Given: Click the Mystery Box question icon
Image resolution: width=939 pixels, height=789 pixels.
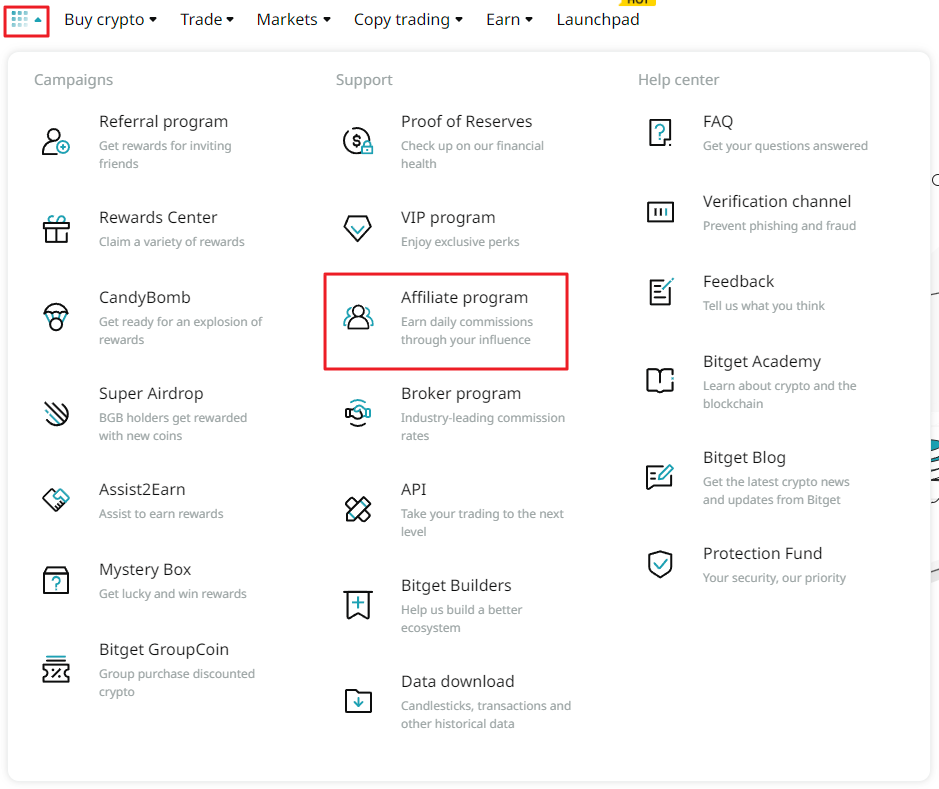Looking at the screenshot, I should (56, 580).
